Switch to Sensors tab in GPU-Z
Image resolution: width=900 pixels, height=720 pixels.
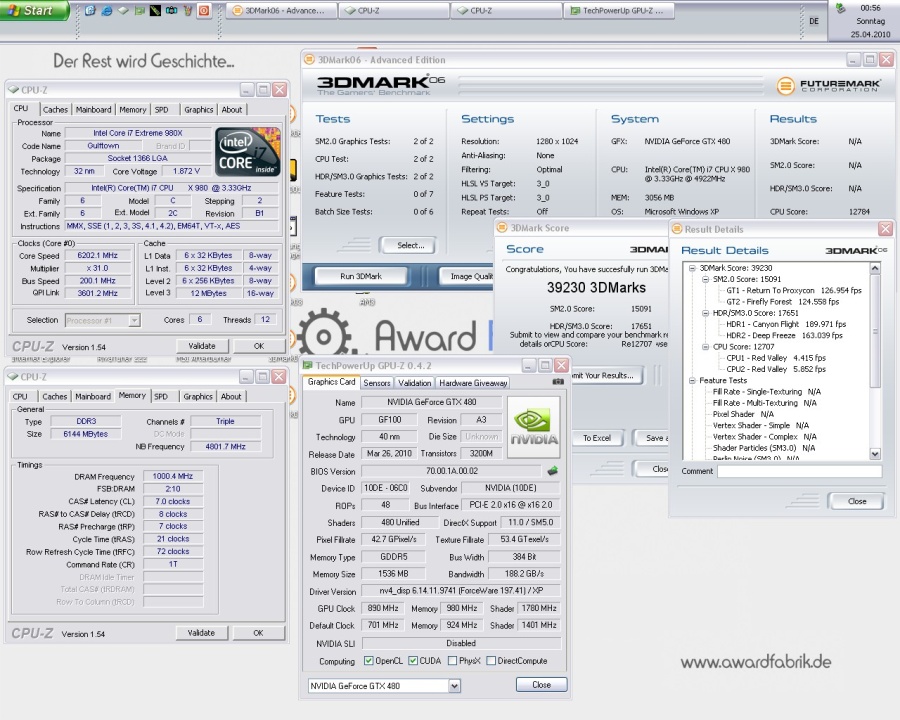(x=377, y=383)
